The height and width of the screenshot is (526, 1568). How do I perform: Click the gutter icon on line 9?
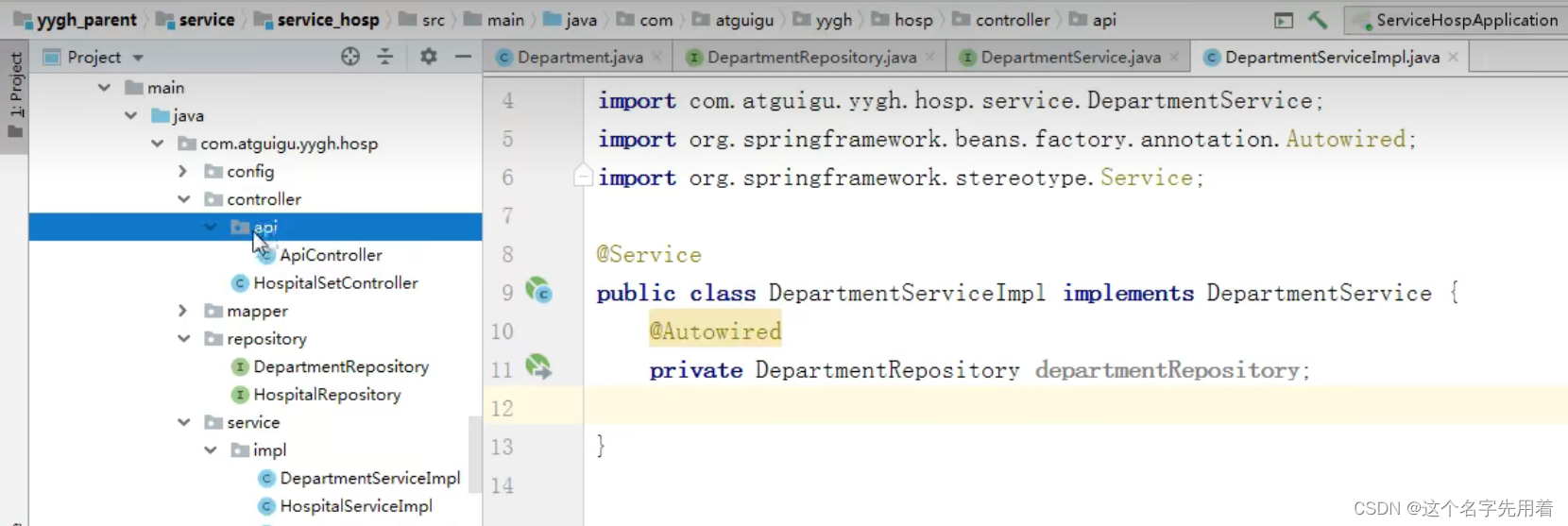(538, 291)
